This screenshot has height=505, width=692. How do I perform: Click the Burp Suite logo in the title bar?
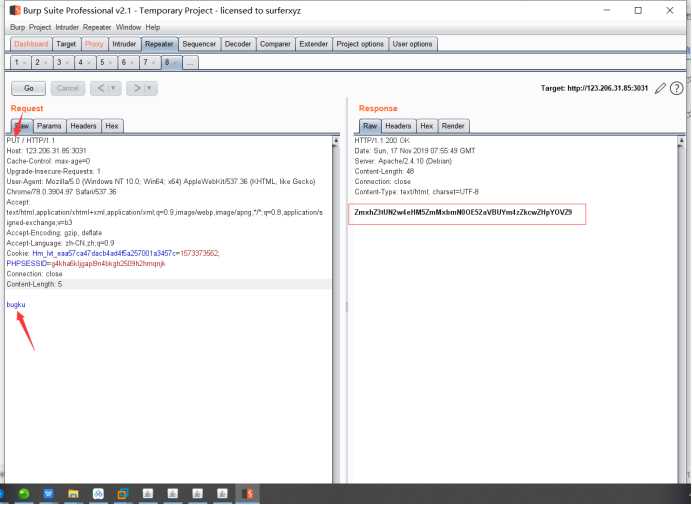point(15,10)
